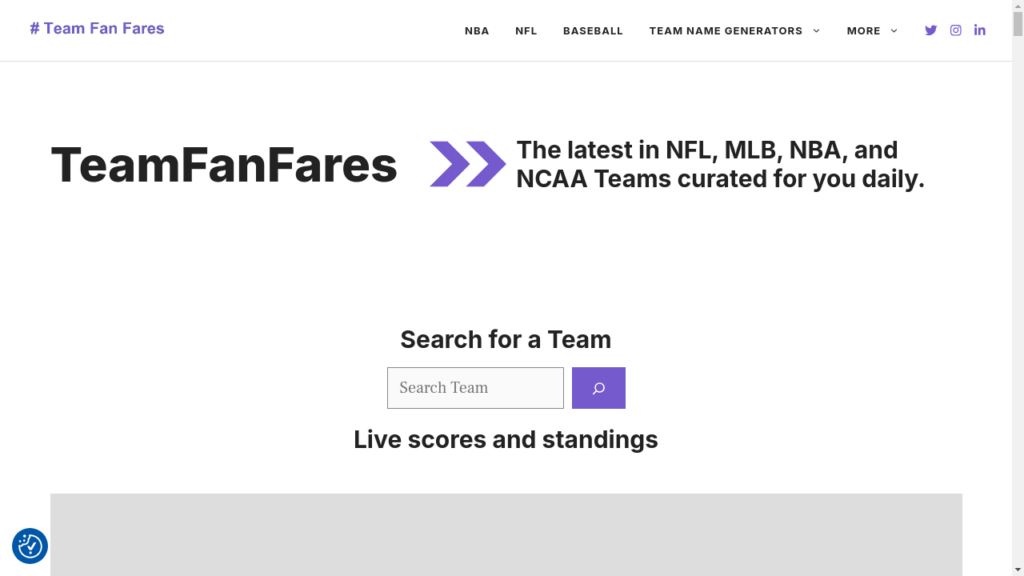The image size is (1024, 576).
Task: Click the purple double-chevron logo graphic
Action: 467,164
